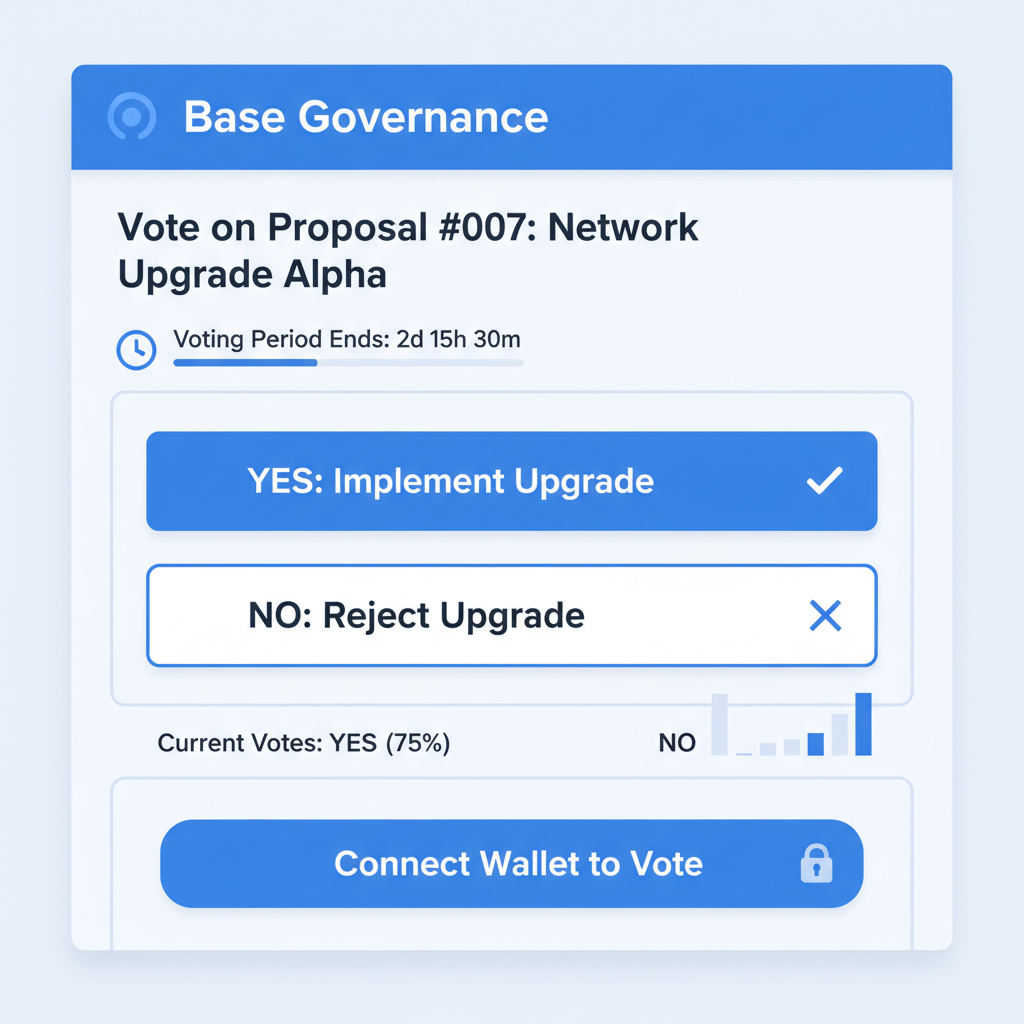Click the middle bar of the vote histogram
1024x1024 pixels.
pyautogui.click(x=792, y=747)
